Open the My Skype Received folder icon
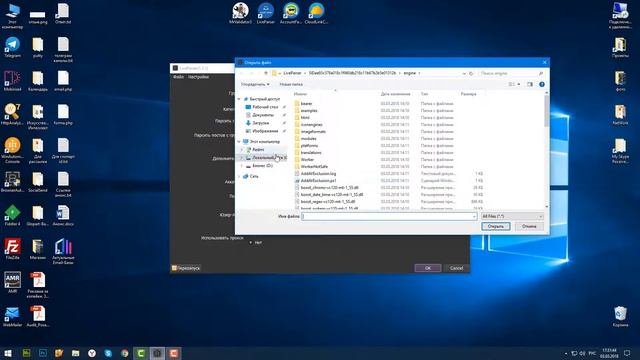 (x=620, y=151)
